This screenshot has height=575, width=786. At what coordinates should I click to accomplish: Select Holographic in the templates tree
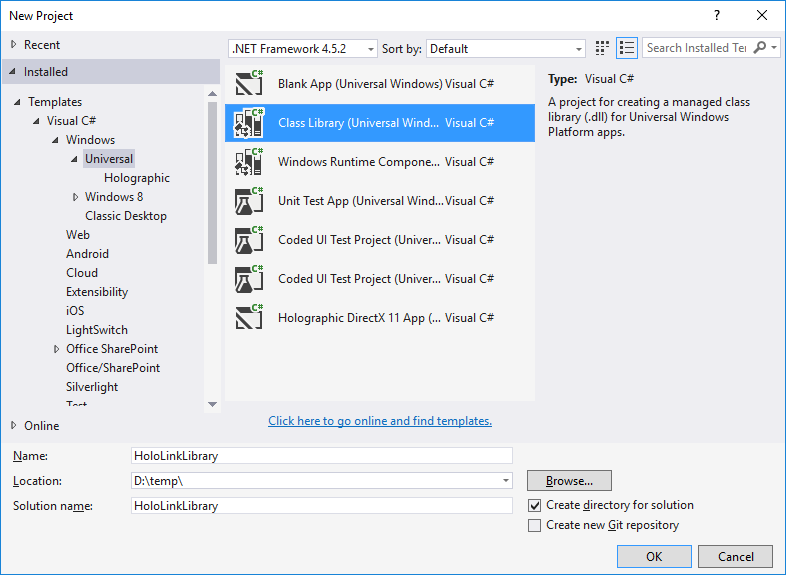[137, 178]
